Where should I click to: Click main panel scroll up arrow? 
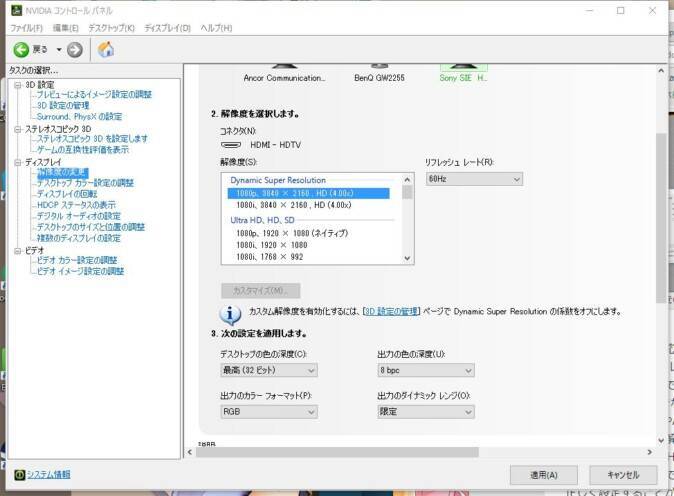661,70
